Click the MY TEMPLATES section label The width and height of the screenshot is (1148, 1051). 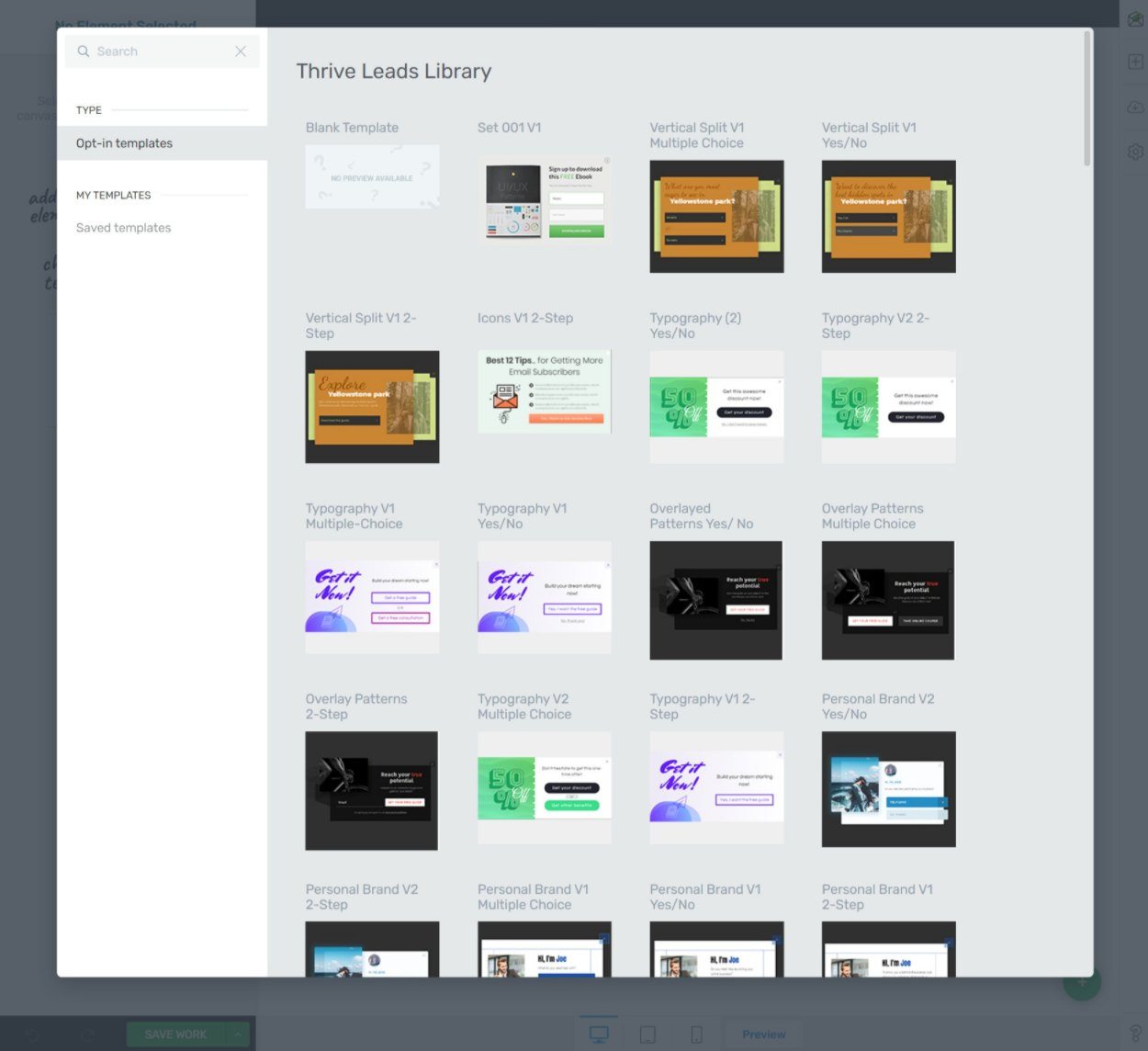[113, 196]
